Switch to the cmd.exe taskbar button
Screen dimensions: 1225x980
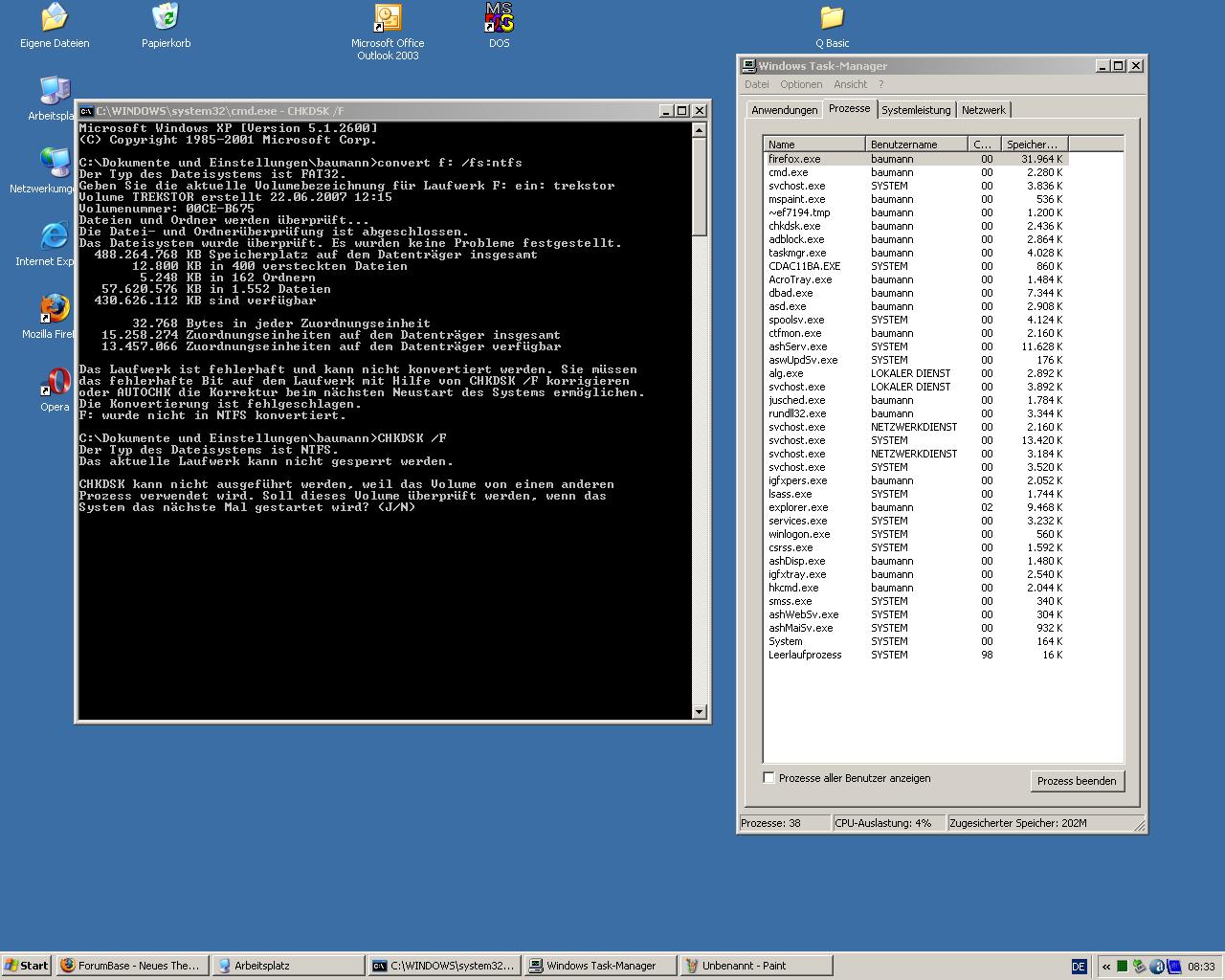coord(445,966)
